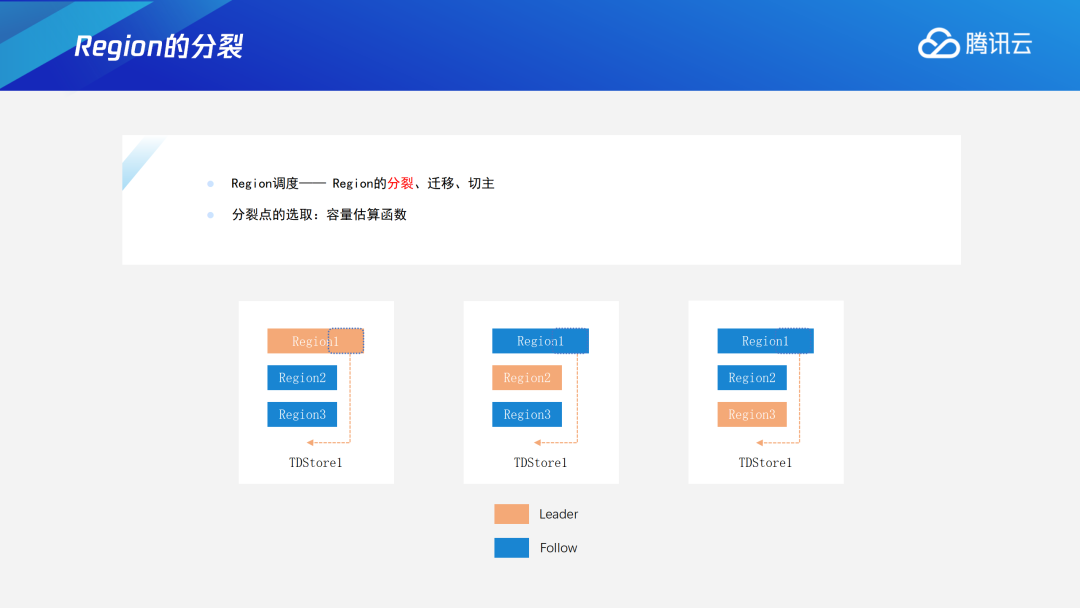Click the red word 分裂 in first bullet
Screen dimensions: 1080x608
(400, 183)
